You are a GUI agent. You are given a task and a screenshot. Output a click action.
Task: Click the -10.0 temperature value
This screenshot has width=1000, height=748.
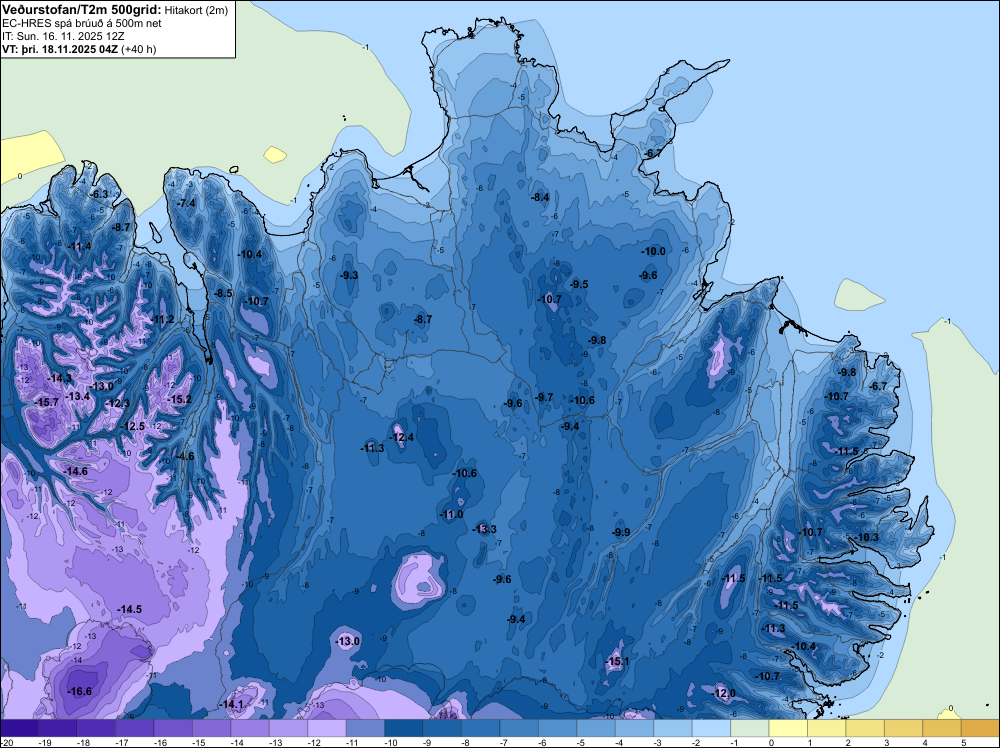pyautogui.click(x=654, y=251)
